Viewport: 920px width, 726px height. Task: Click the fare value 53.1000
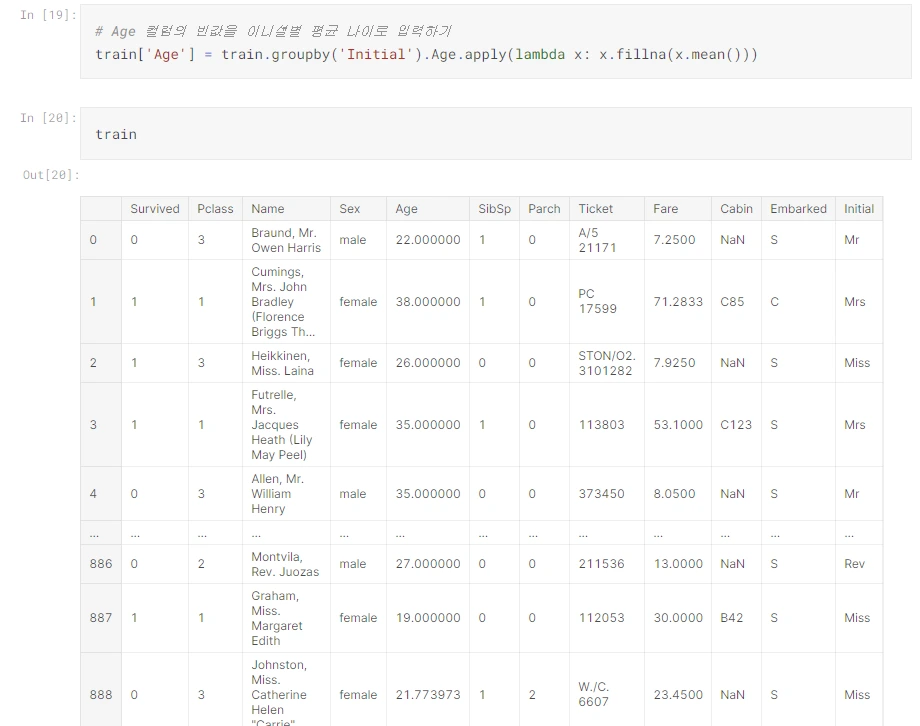pos(678,425)
